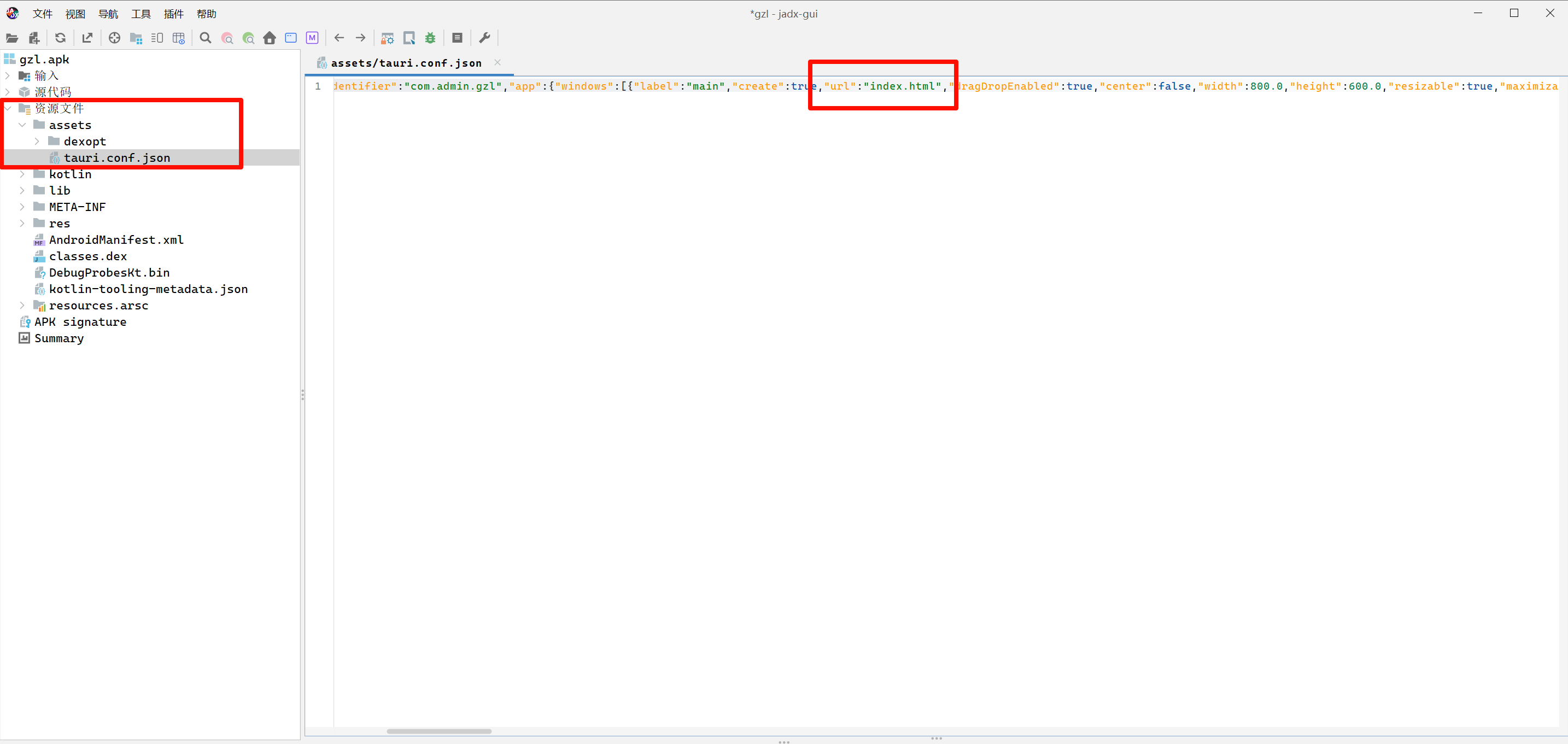This screenshot has height=744, width=1568.
Task: Click the open file toolbar icon
Action: tap(12, 38)
